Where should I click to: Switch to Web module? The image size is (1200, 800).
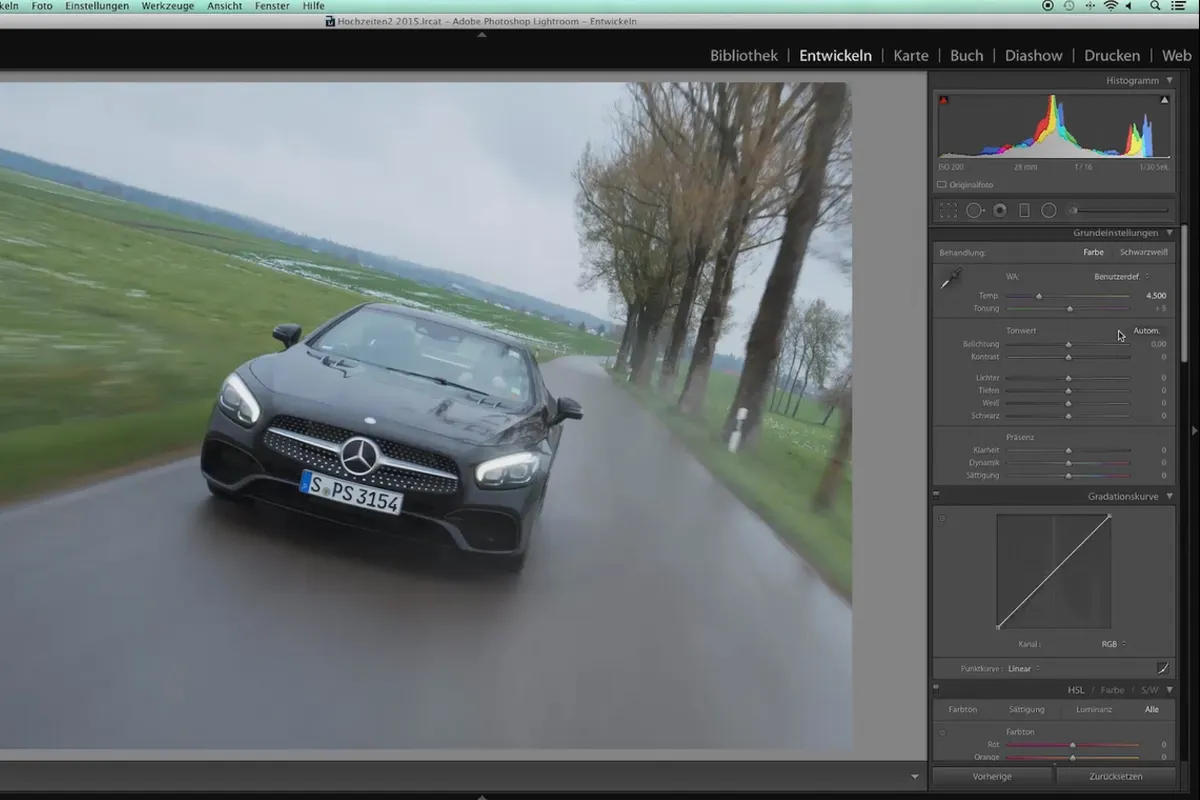pyautogui.click(x=1177, y=56)
